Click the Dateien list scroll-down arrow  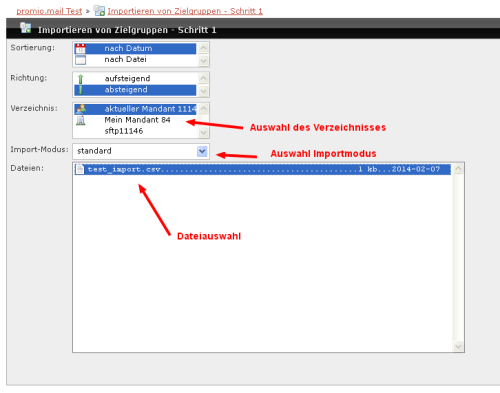(x=458, y=346)
